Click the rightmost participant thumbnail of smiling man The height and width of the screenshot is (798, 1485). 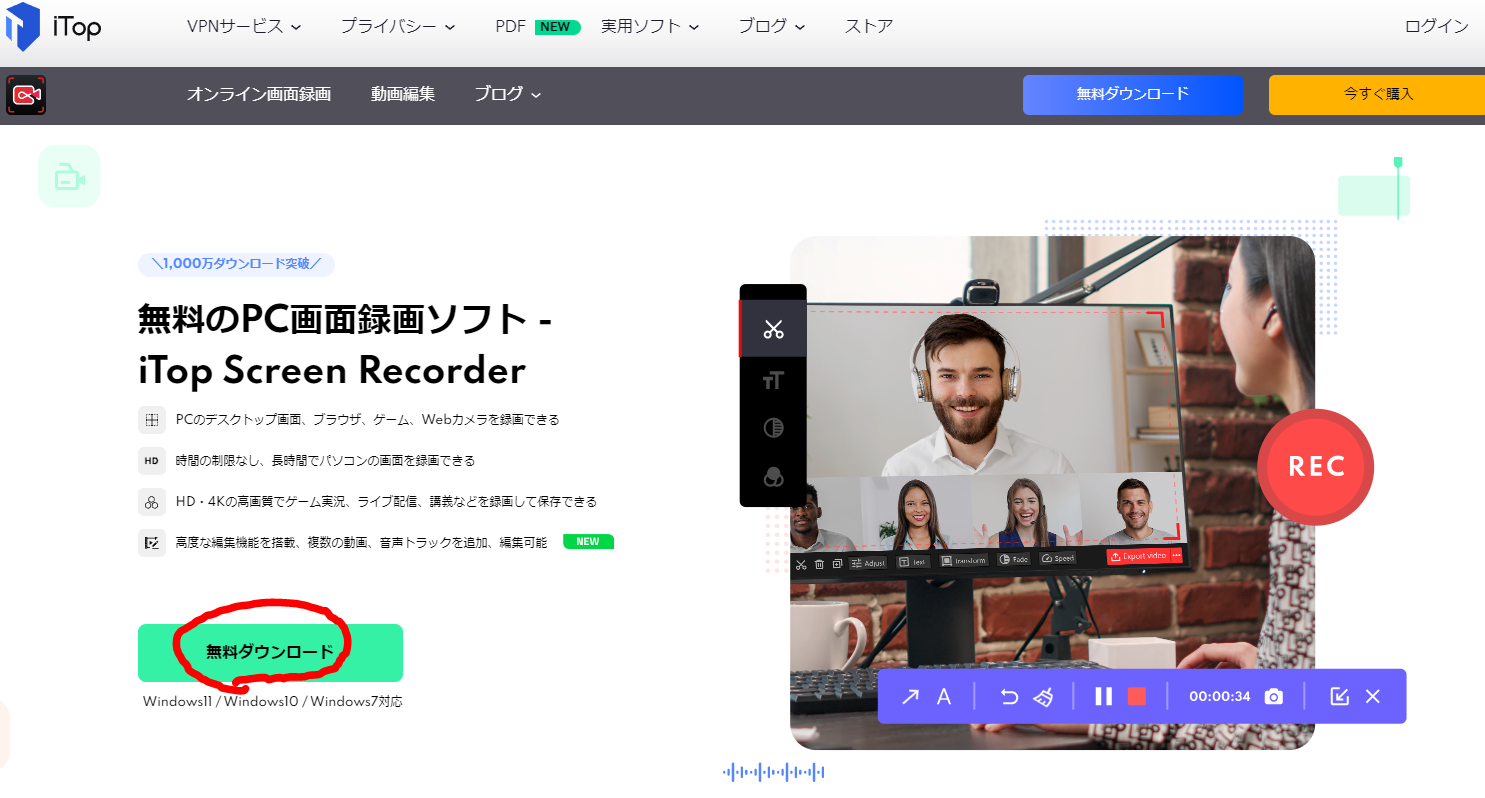click(1136, 509)
